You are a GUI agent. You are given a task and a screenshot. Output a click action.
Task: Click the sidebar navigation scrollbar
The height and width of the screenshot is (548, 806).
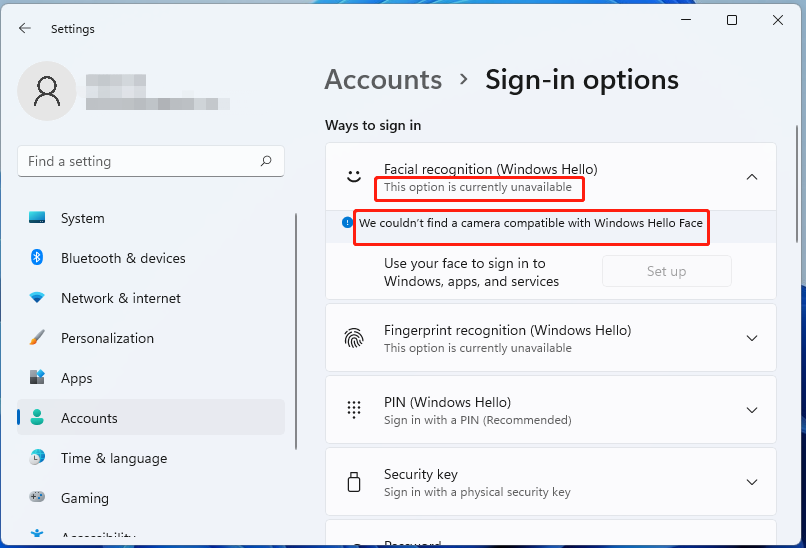[296, 332]
